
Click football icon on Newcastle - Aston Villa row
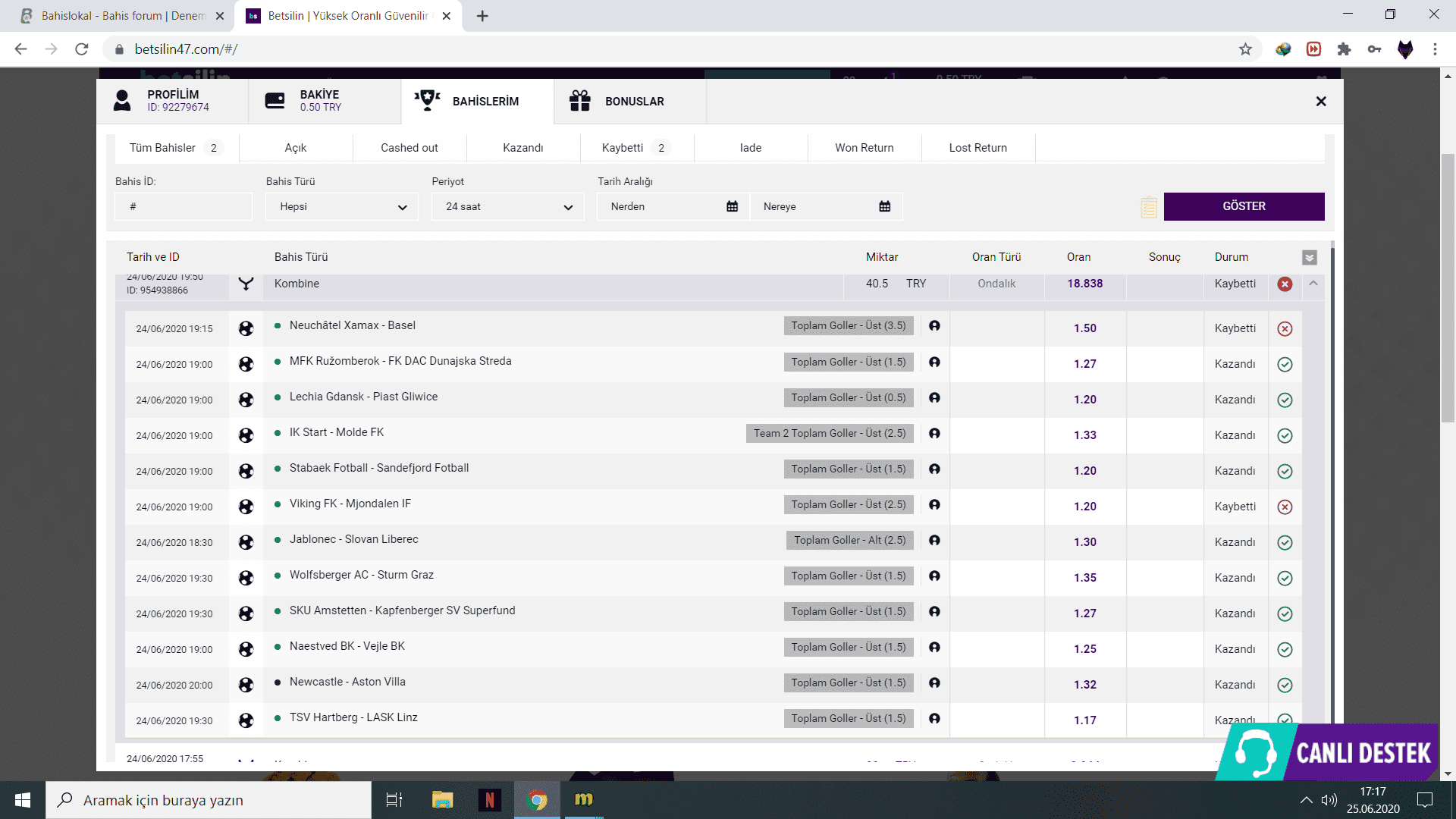tap(246, 685)
